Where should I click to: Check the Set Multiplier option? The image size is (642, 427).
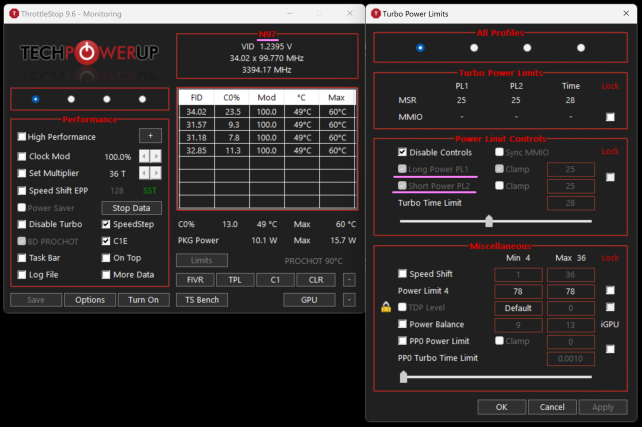(x=22, y=173)
